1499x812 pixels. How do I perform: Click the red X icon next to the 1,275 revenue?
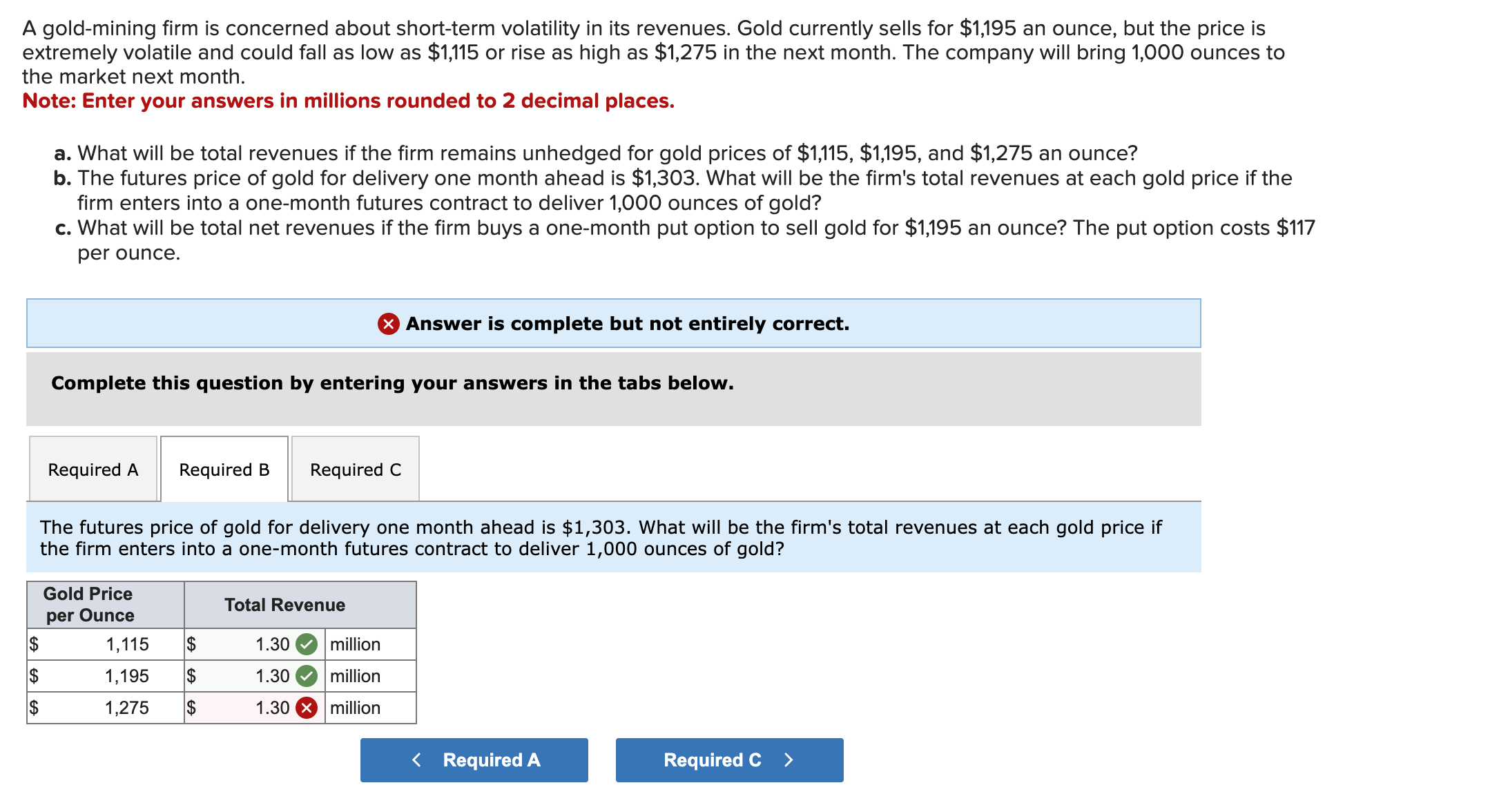(306, 707)
